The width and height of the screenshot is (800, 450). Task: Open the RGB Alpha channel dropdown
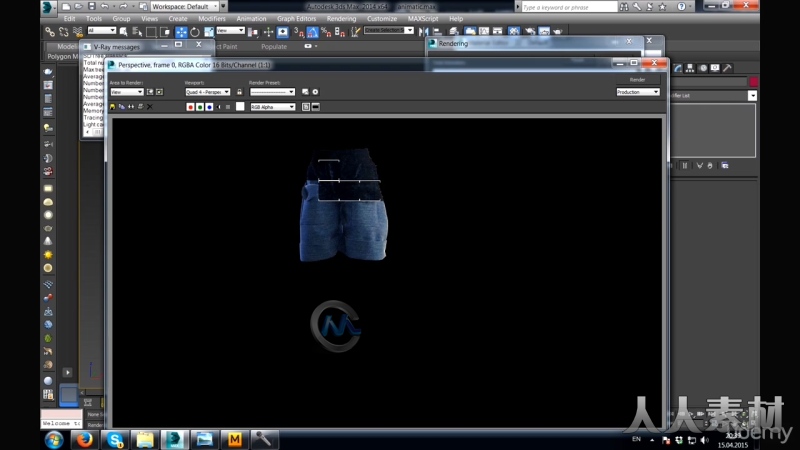tap(272, 106)
